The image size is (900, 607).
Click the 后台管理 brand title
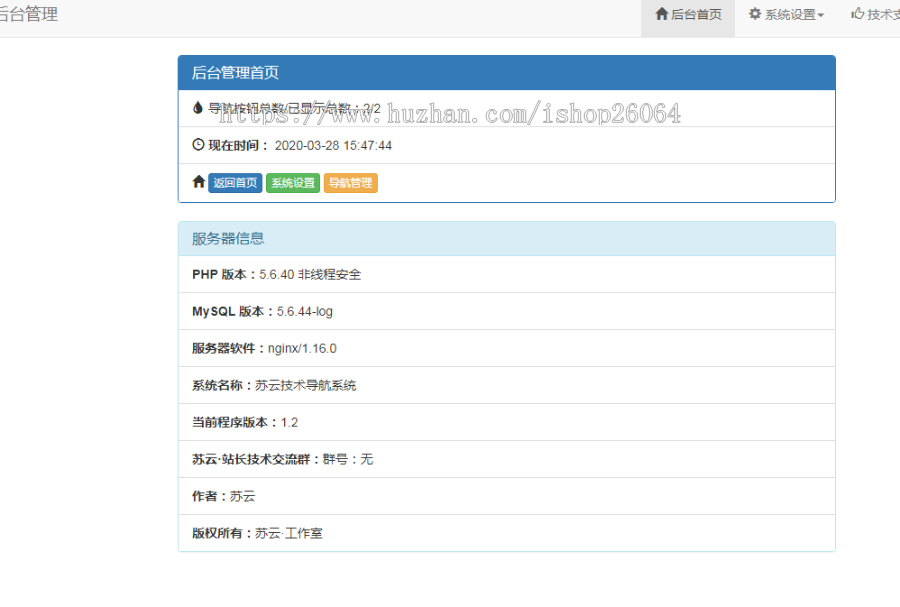coord(28,14)
